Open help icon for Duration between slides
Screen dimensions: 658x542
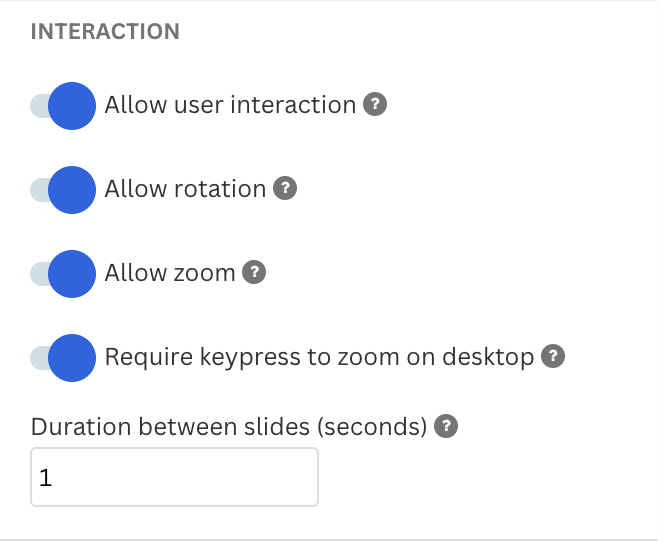tap(447, 427)
